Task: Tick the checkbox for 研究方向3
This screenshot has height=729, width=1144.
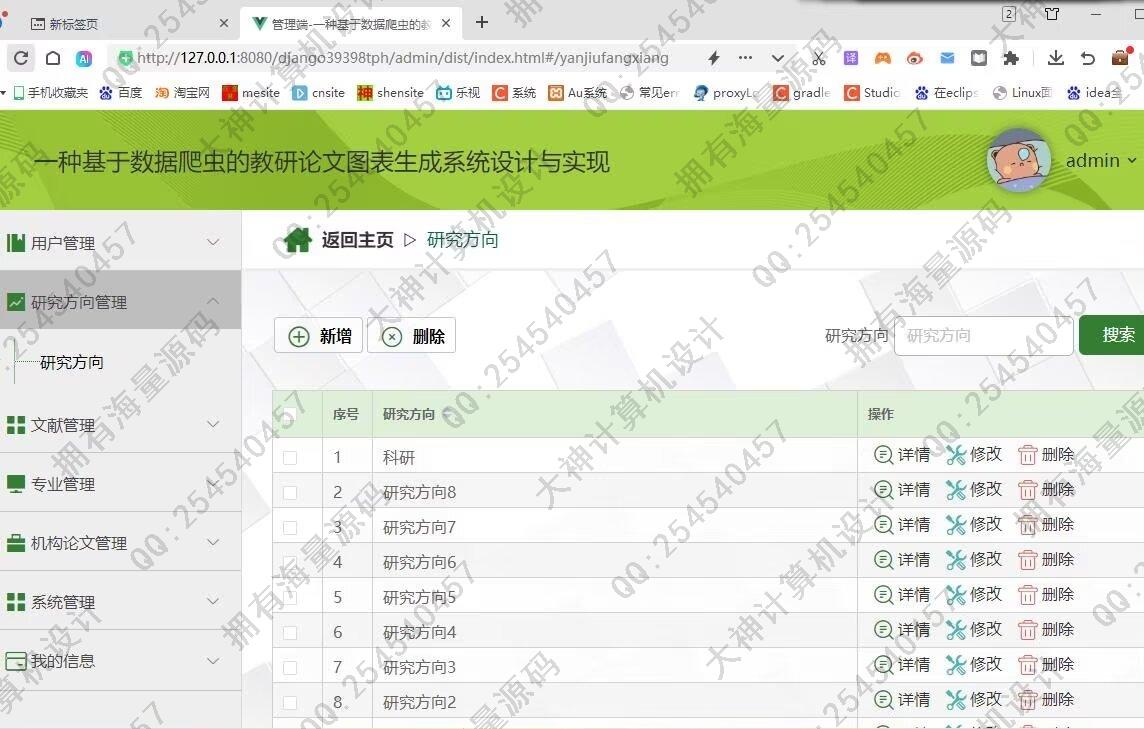Action: [x=290, y=668]
